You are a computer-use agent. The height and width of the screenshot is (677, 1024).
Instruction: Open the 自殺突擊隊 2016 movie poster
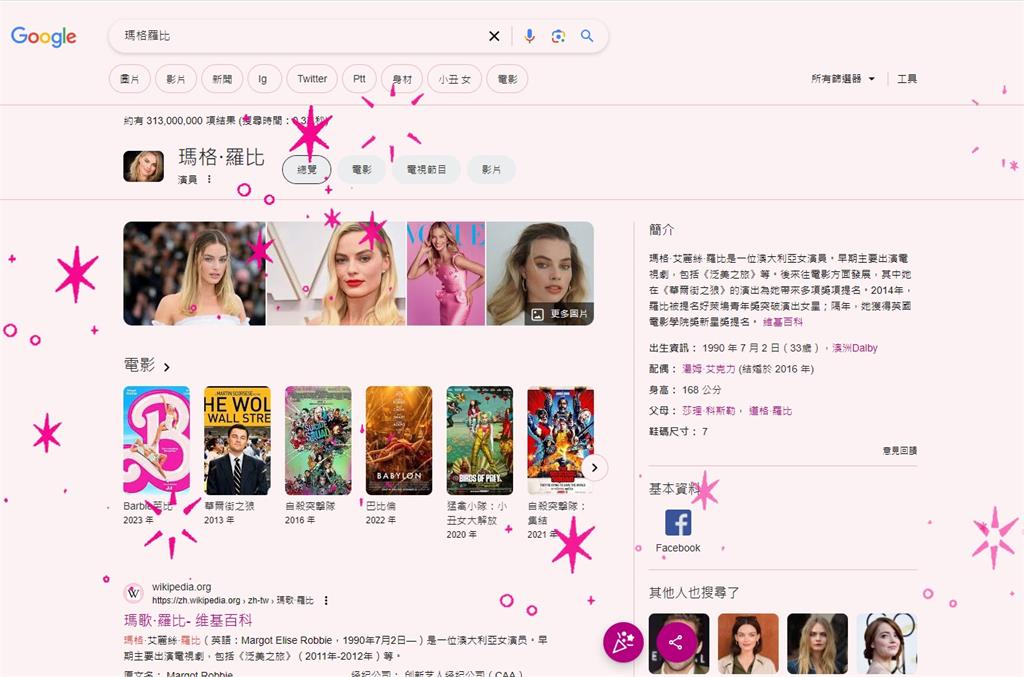click(x=318, y=440)
